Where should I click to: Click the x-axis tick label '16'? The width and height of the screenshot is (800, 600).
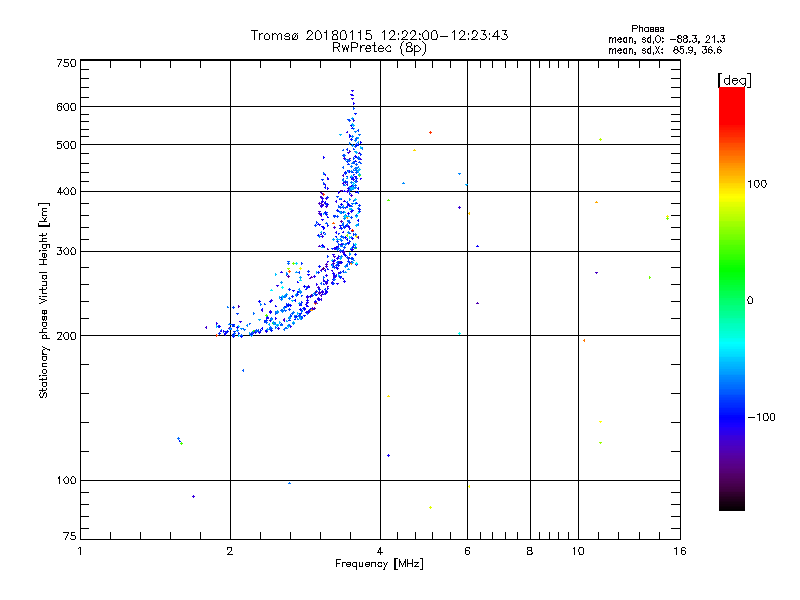tap(680, 551)
